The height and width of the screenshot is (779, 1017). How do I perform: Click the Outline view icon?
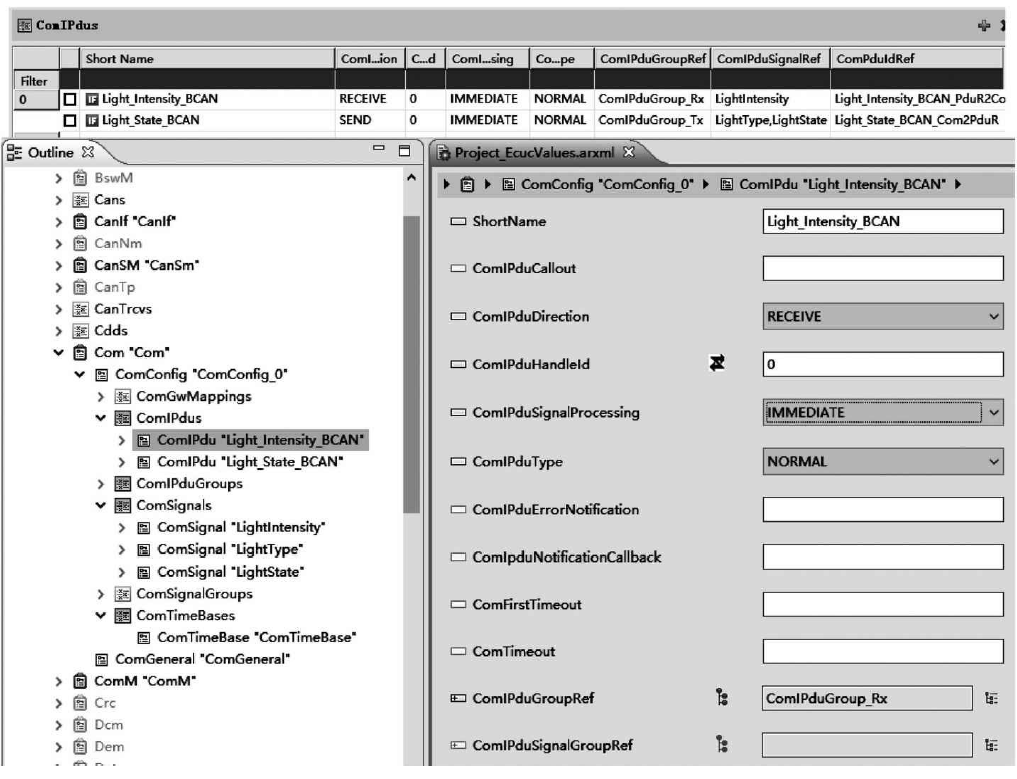click(x=14, y=152)
